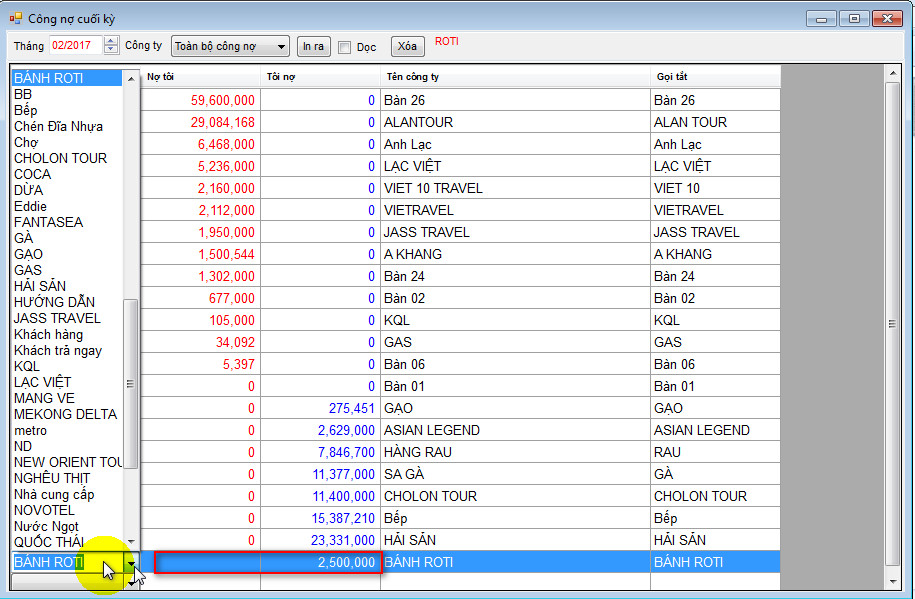The image size is (915, 599).
Task: Select BB in the dropdown list
Action: (67, 95)
